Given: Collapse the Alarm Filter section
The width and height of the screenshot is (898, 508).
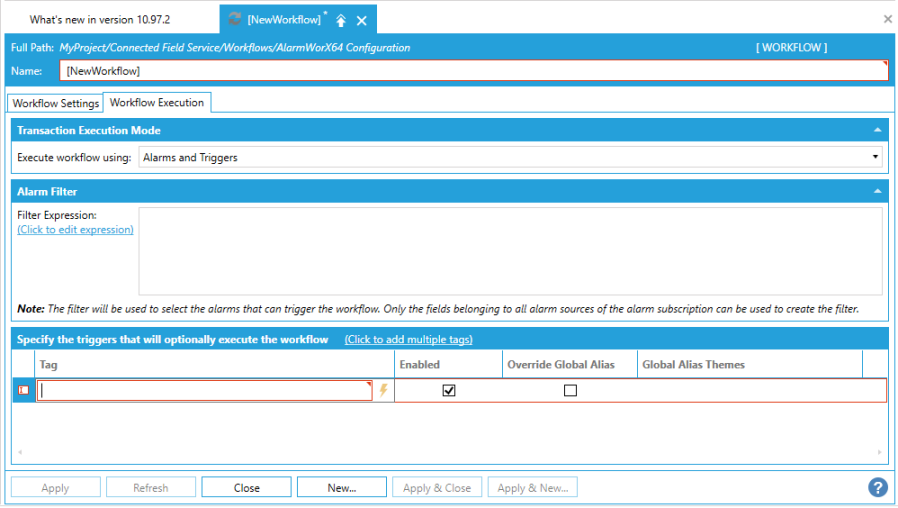Looking at the screenshot, I should 877,191.
